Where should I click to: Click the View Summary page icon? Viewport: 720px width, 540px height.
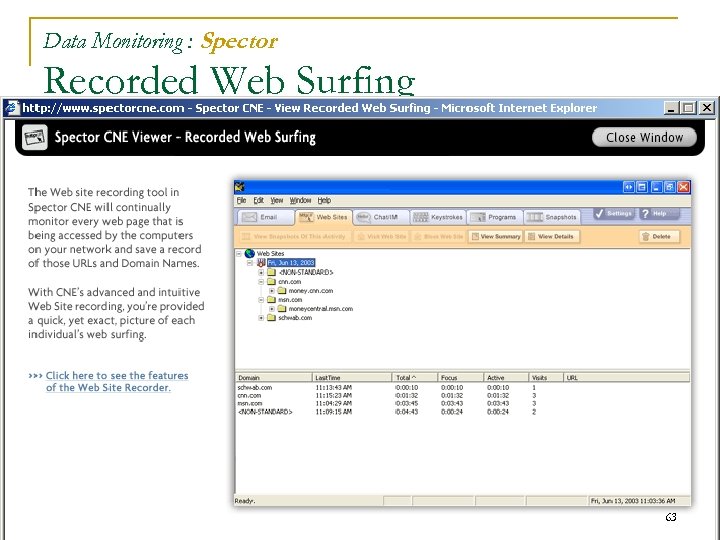[x=475, y=236]
